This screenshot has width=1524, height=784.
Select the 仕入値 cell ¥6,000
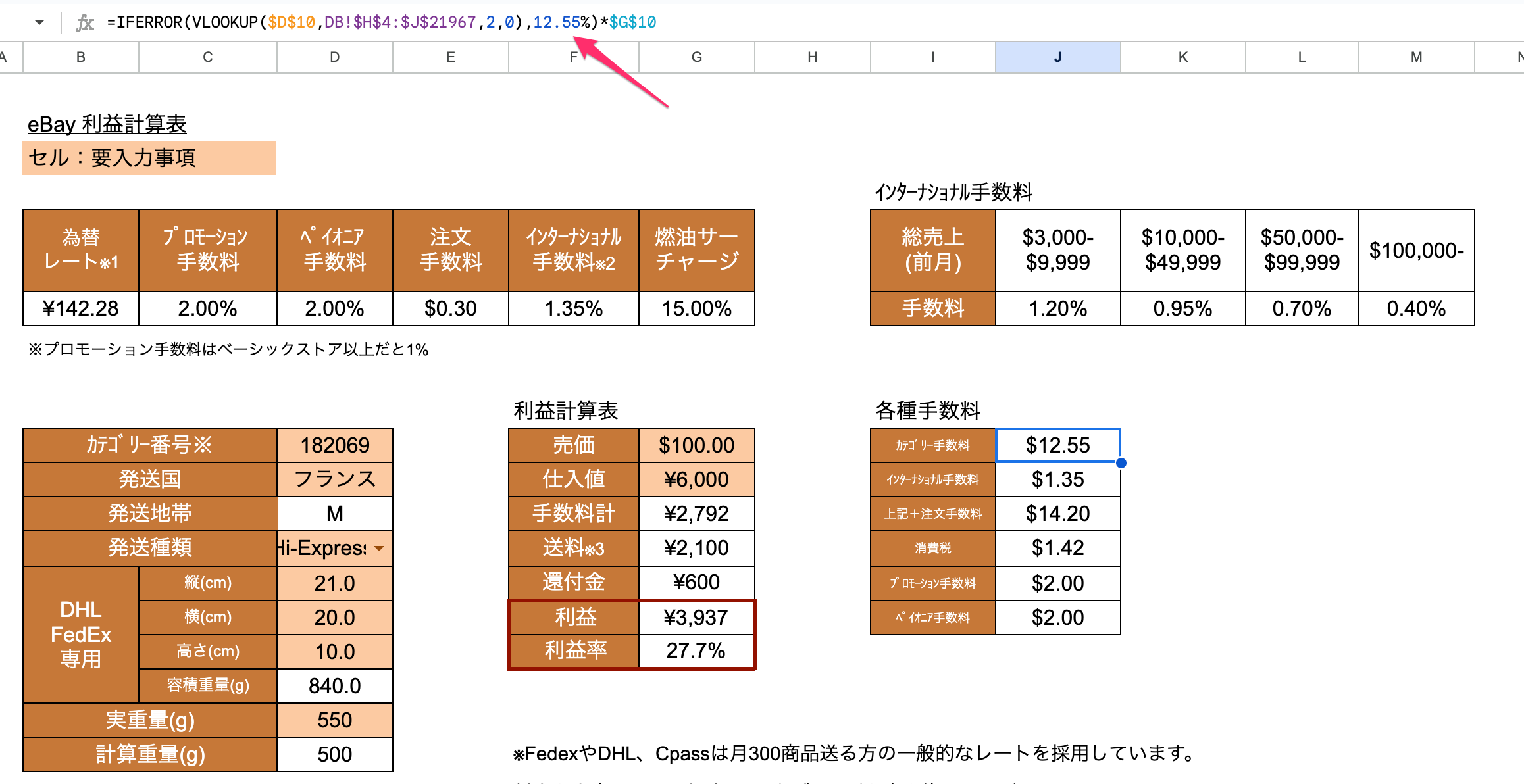point(696,479)
